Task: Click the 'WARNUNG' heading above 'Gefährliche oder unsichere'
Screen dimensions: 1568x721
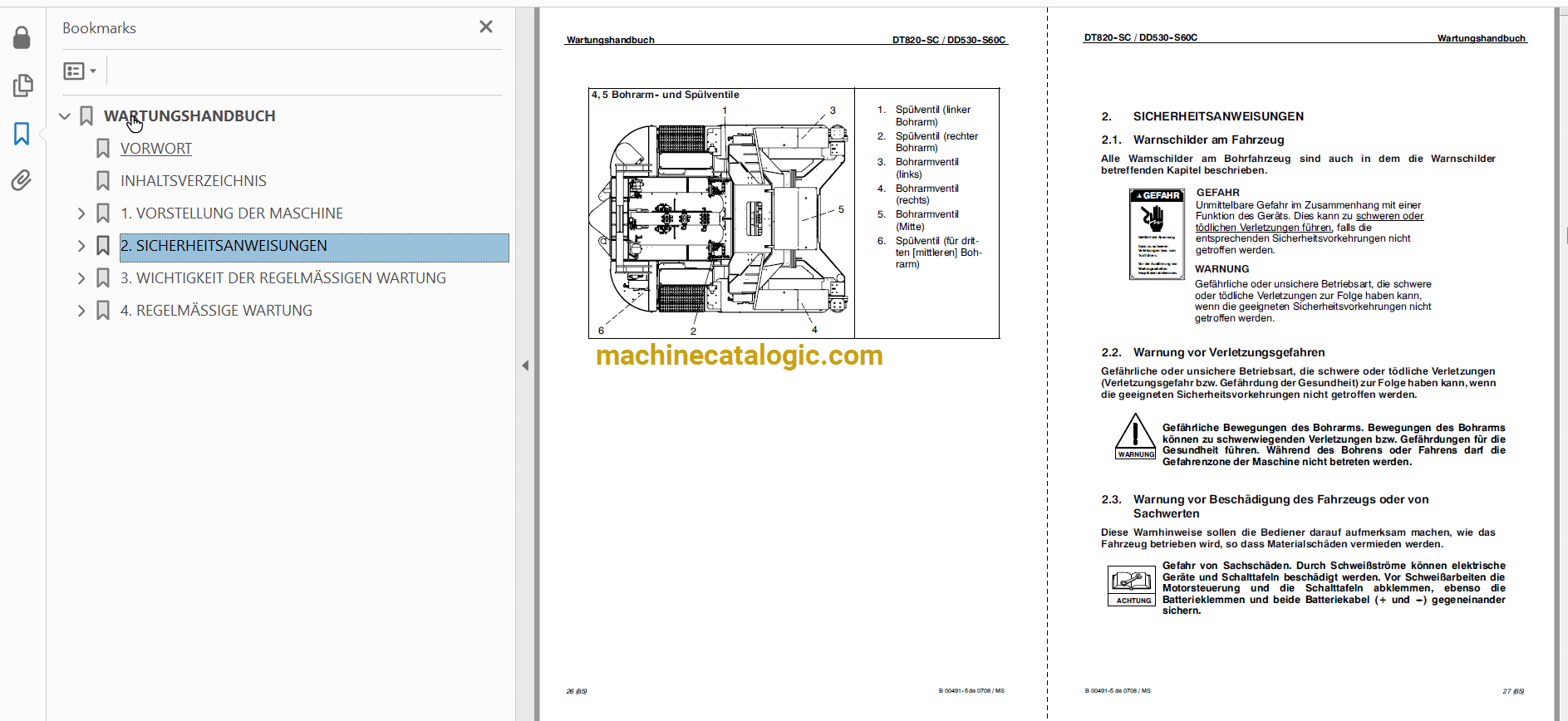Action: pyautogui.click(x=1221, y=269)
